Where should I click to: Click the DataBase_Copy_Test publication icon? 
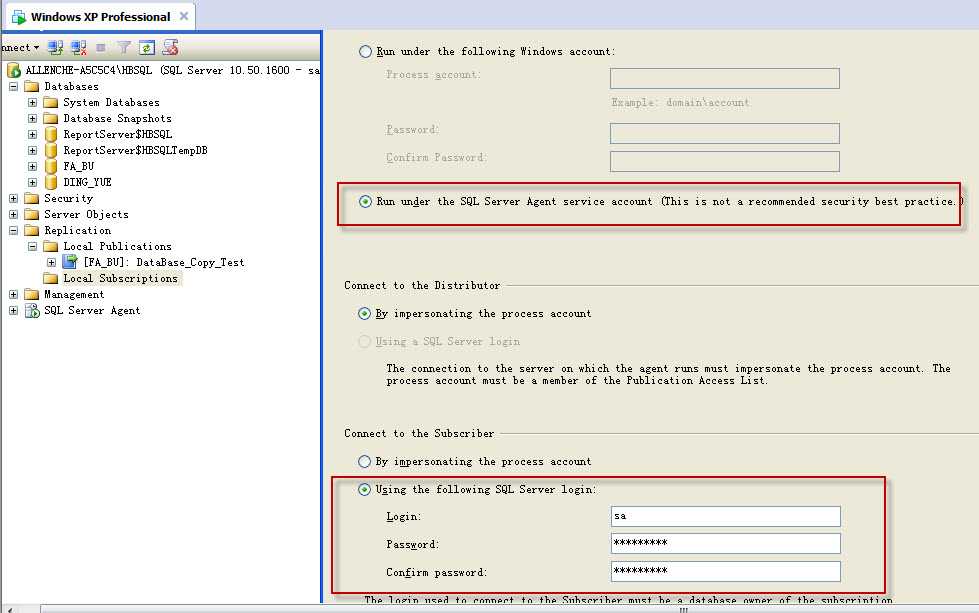70,262
